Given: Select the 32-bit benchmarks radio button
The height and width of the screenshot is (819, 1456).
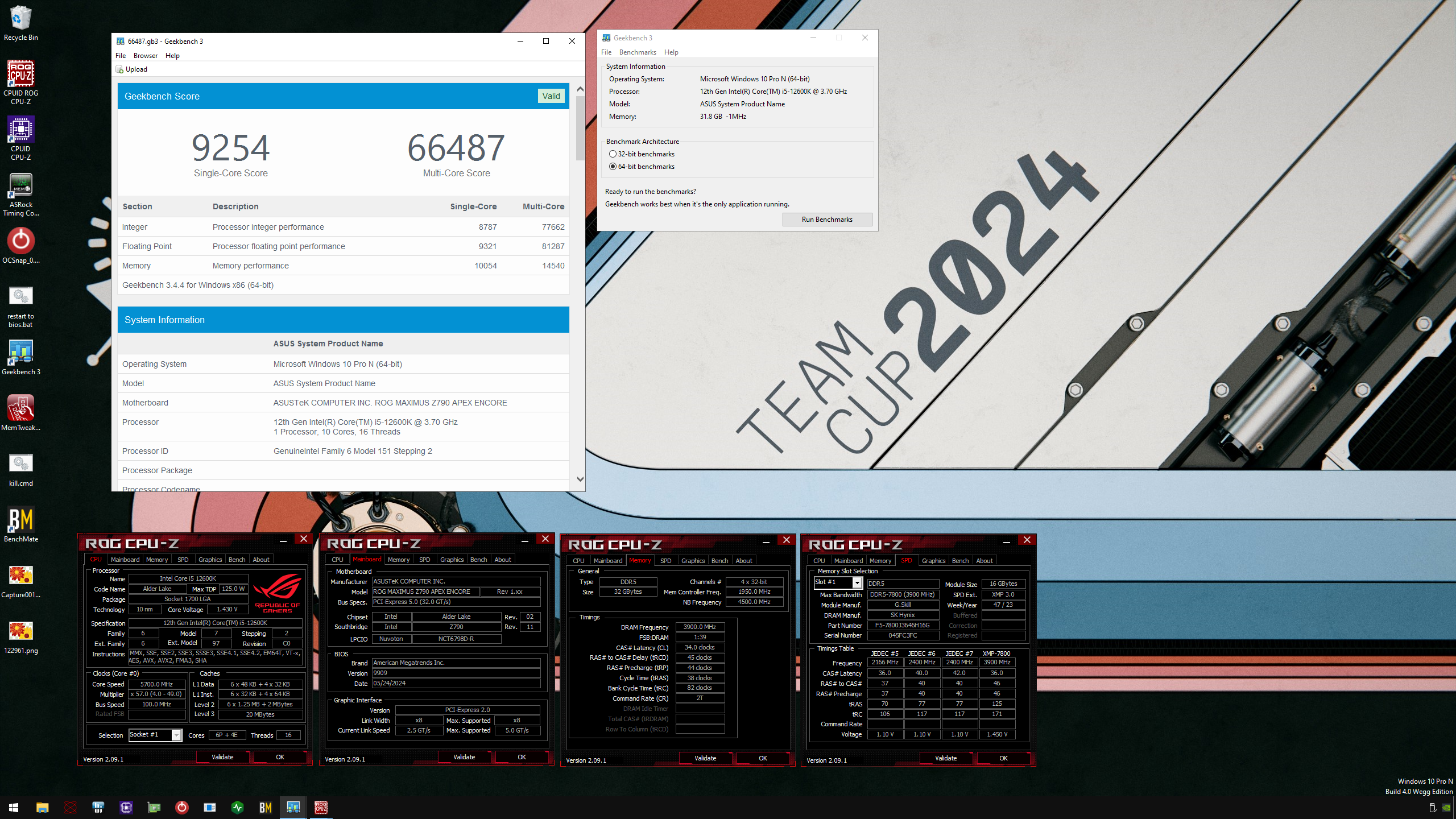Looking at the screenshot, I should (x=613, y=154).
